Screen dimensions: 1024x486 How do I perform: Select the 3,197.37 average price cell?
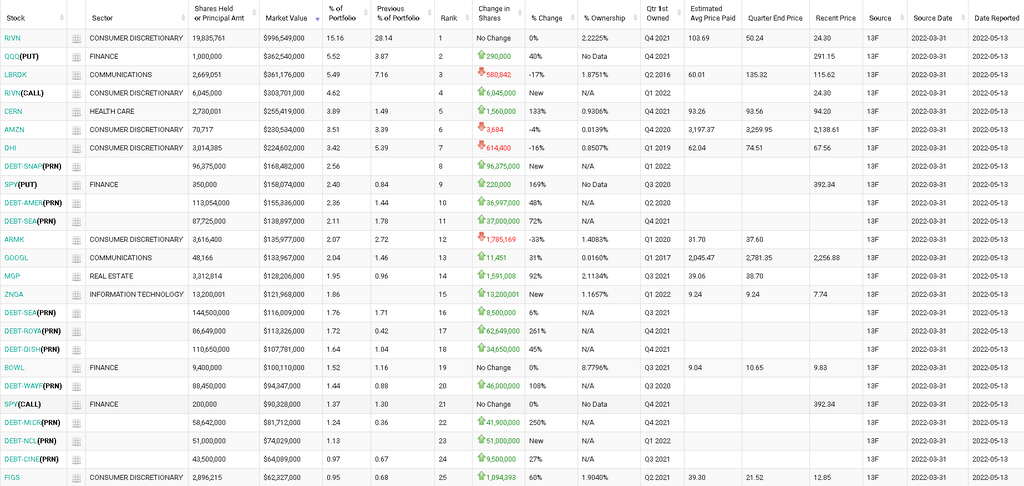(712, 130)
